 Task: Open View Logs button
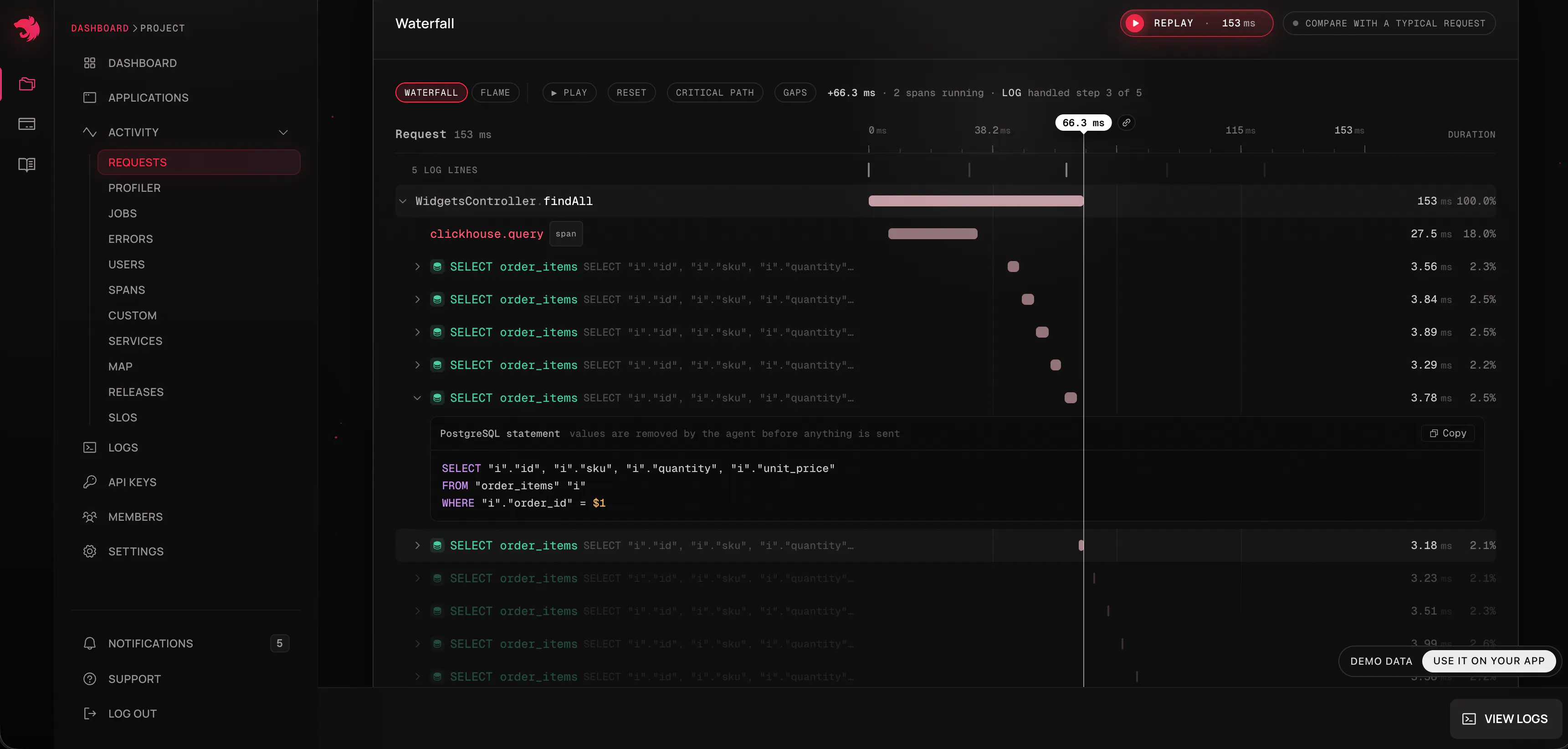[x=1505, y=719]
